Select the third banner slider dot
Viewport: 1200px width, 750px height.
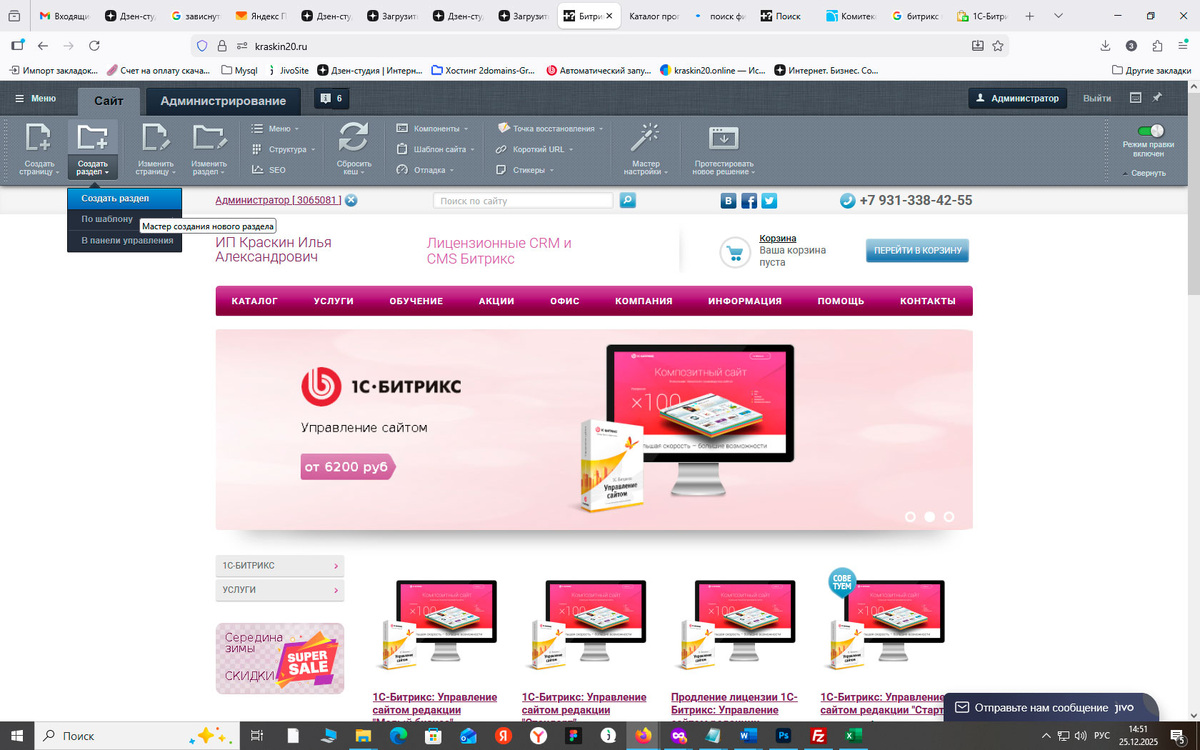[949, 517]
